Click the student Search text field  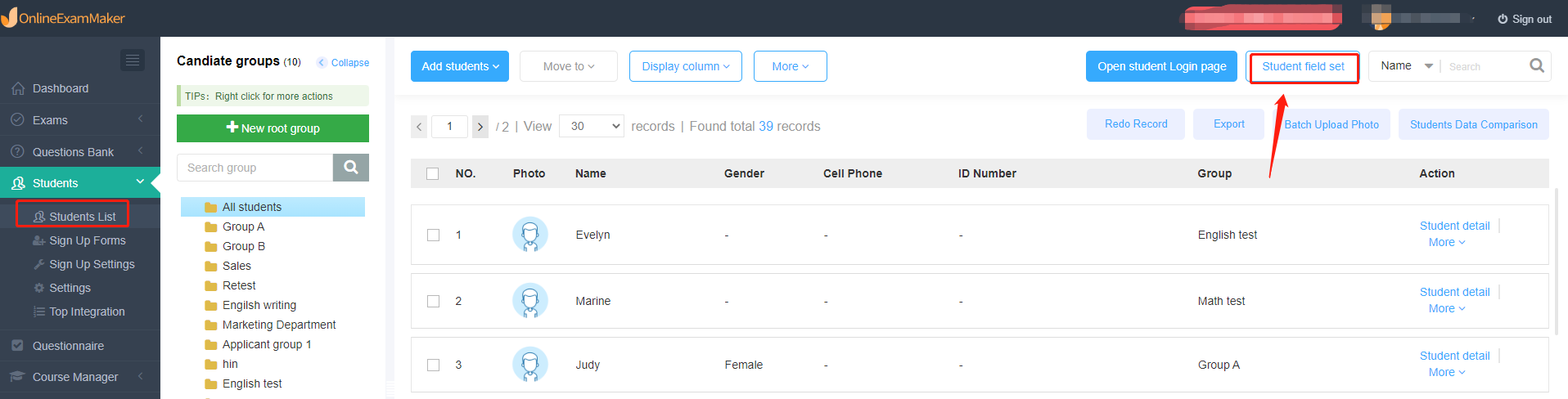click(1483, 66)
